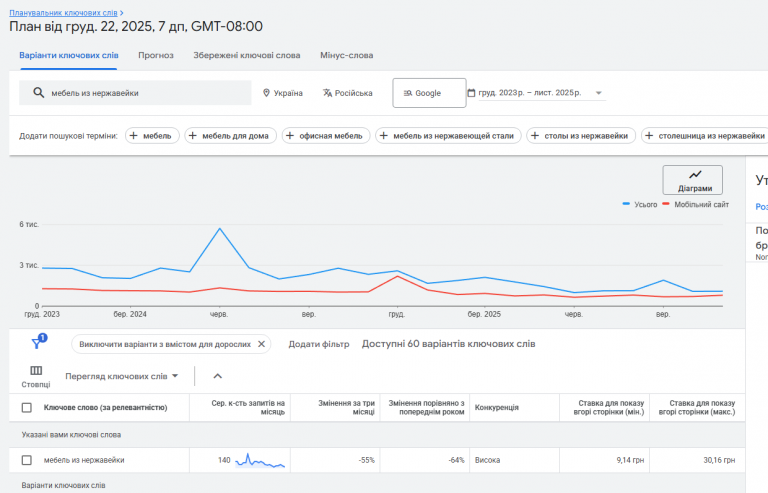The height and width of the screenshot is (493, 768).
Task: Click the 140 monthly searches value
Action: click(224, 460)
